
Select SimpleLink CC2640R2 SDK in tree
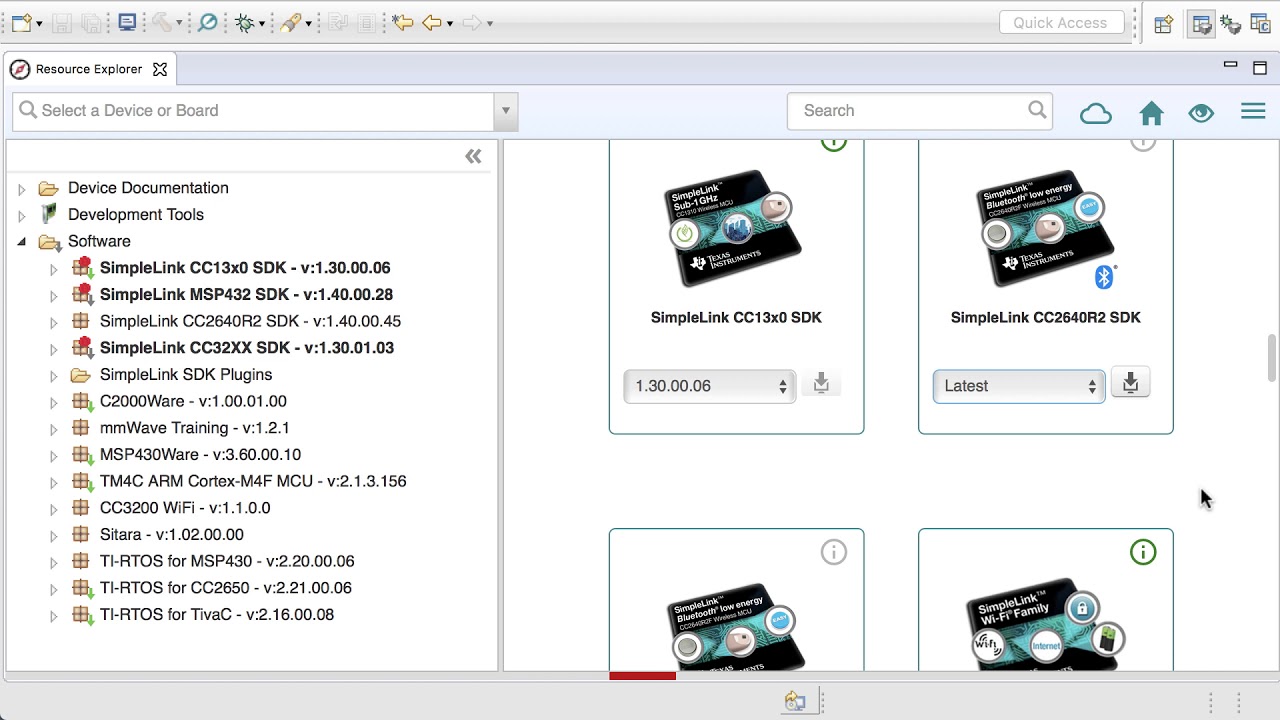point(250,321)
